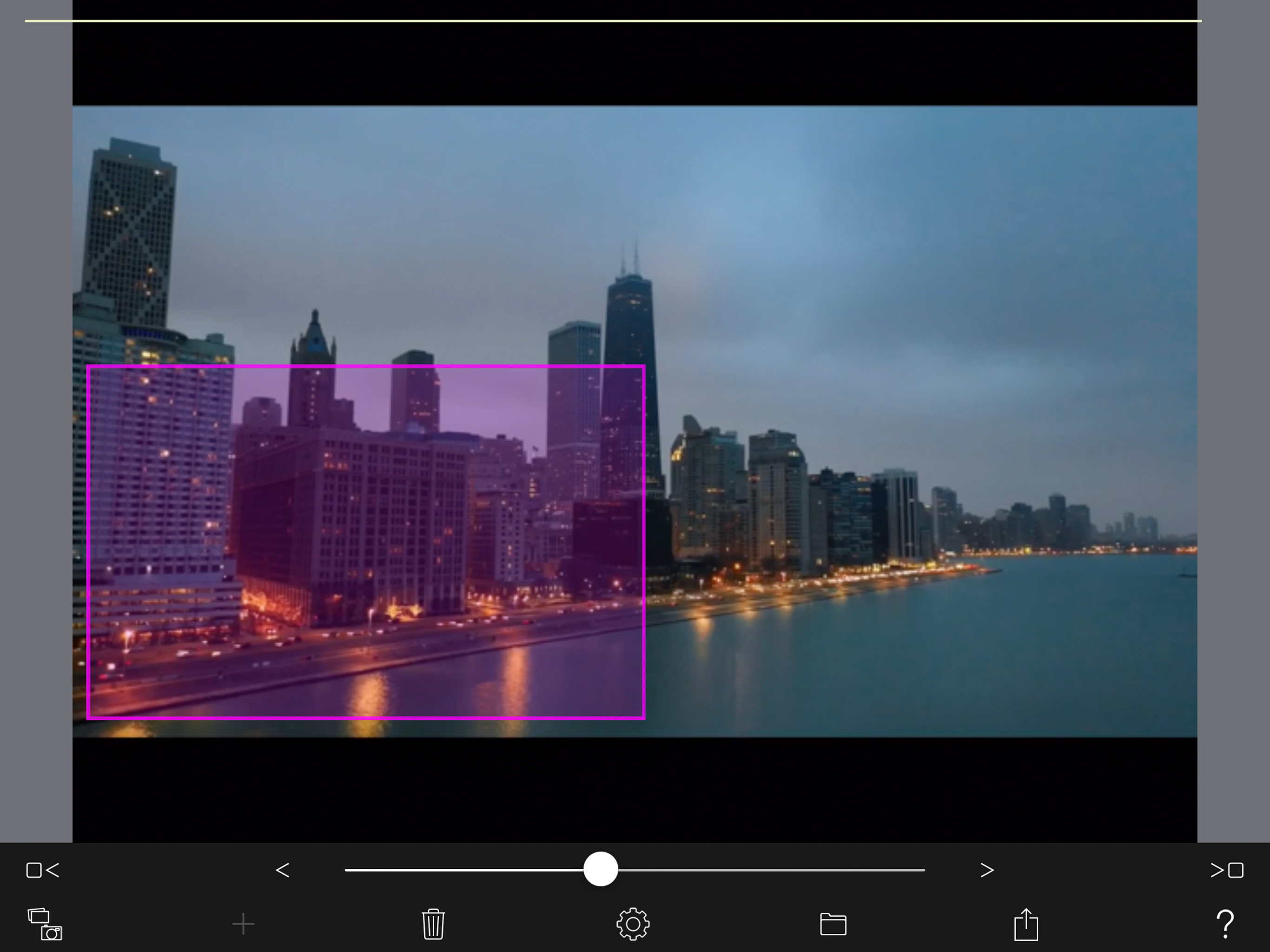1270x952 pixels.
Task: Click top-left corner of magenta rectangle
Action: [x=88, y=366]
